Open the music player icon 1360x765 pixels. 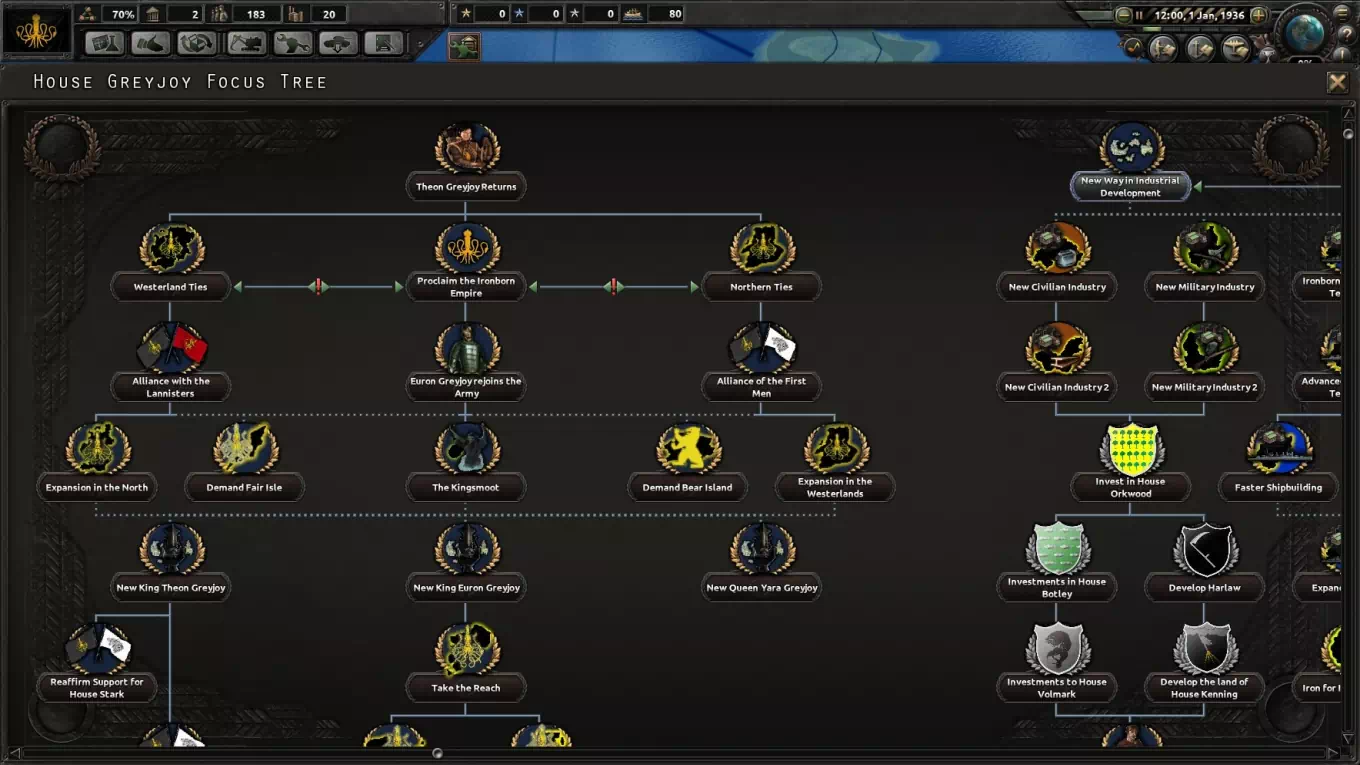pyautogui.click(x=1133, y=47)
